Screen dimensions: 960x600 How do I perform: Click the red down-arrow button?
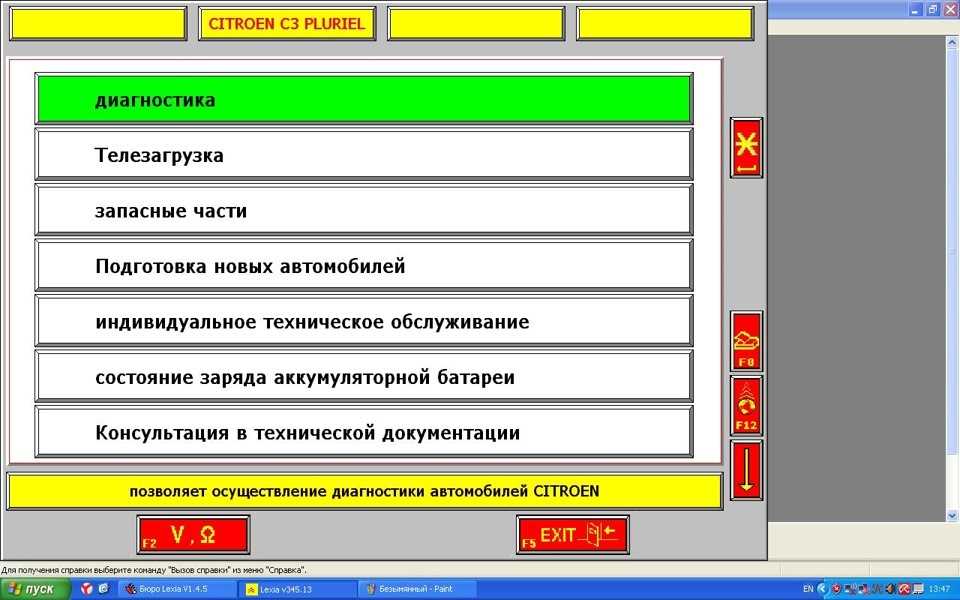tap(746, 470)
